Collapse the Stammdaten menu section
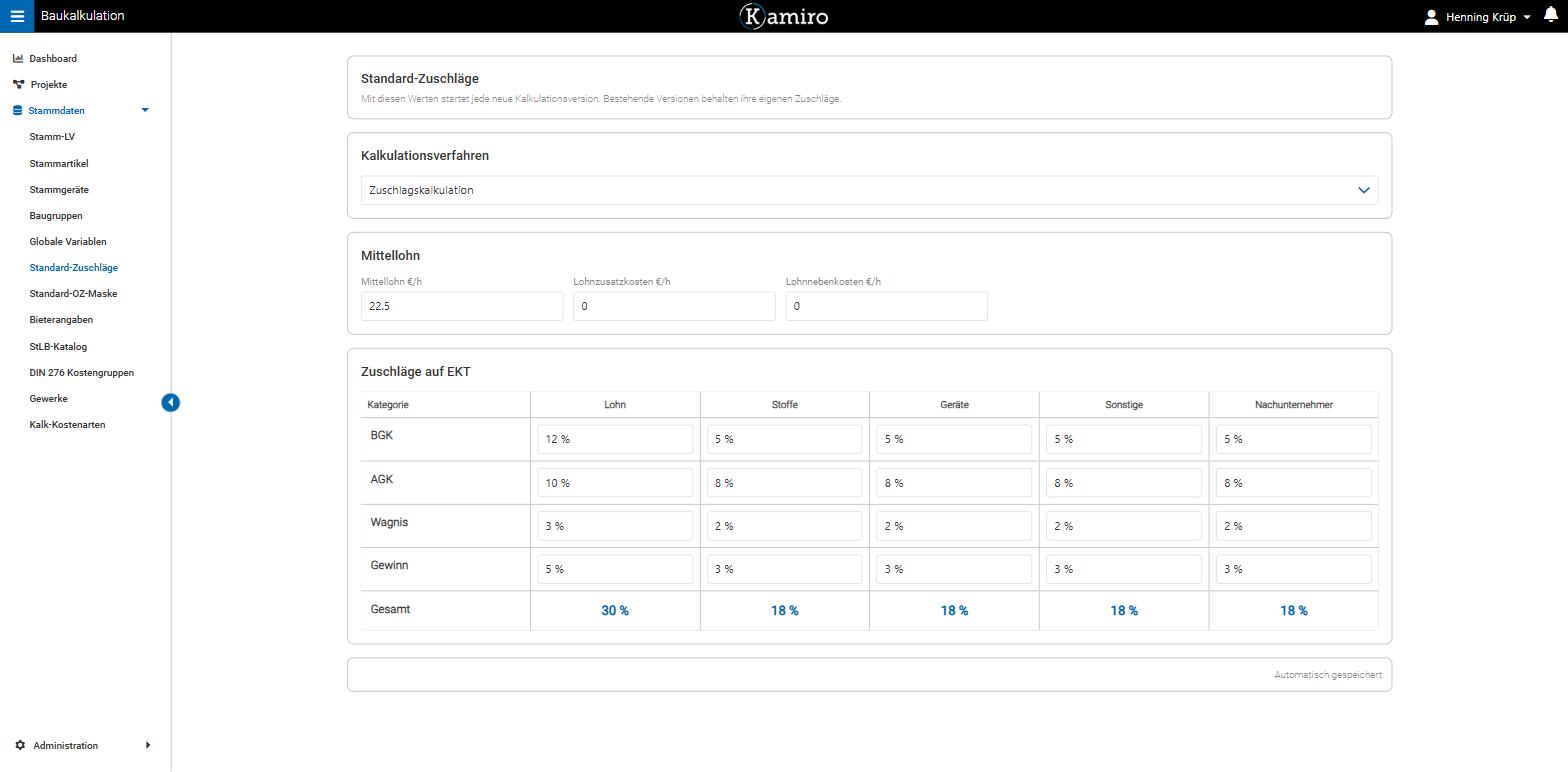The height and width of the screenshot is (772, 1568). pyautogui.click(x=145, y=110)
